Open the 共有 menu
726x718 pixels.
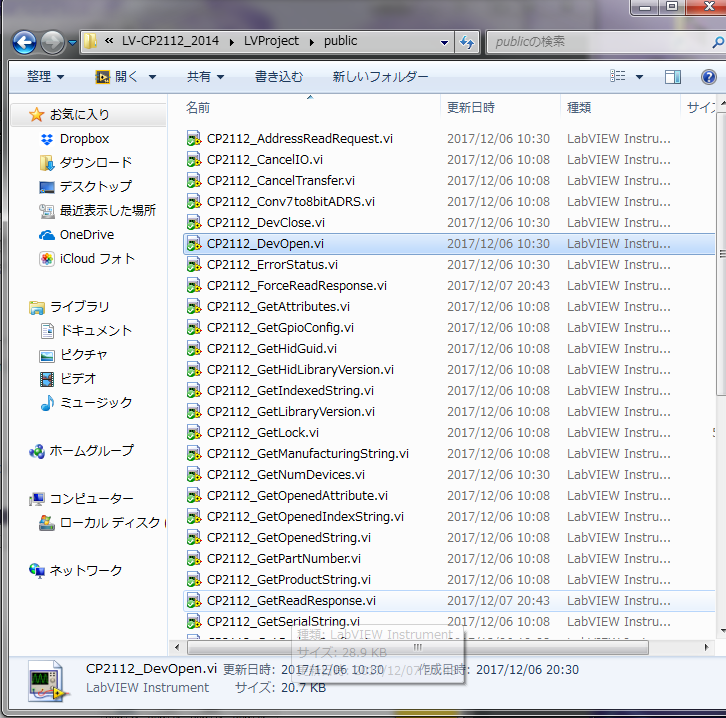(205, 76)
